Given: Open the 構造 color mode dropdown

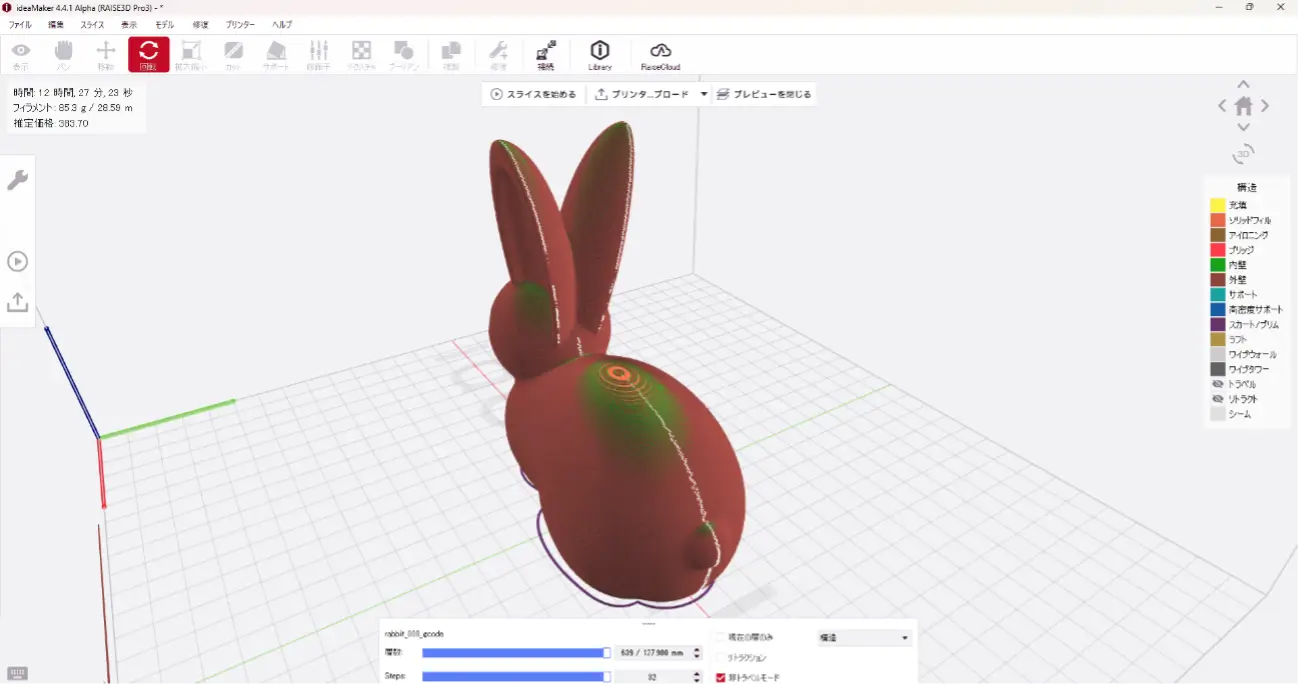Looking at the screenshot, I should (864, 637).
